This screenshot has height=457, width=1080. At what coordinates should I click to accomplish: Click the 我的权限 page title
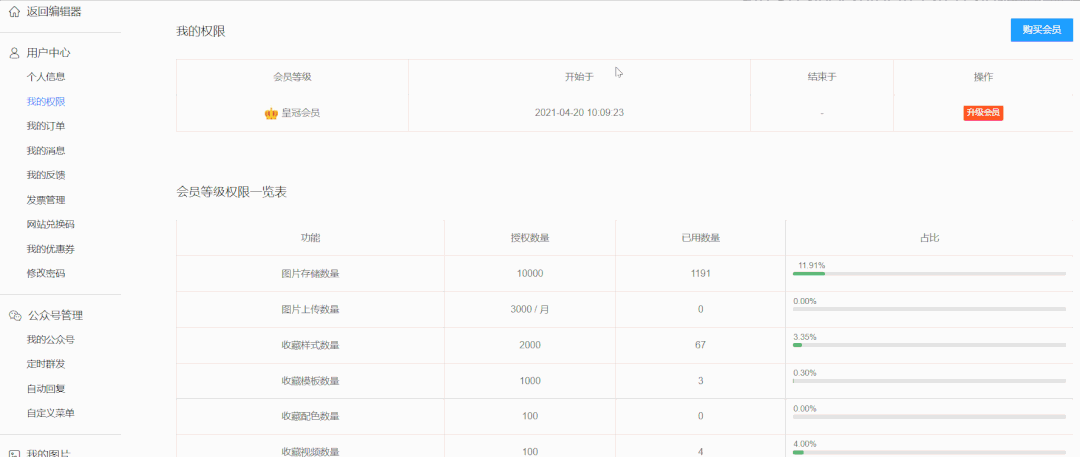pyautogui.click(x=200, y=30)
